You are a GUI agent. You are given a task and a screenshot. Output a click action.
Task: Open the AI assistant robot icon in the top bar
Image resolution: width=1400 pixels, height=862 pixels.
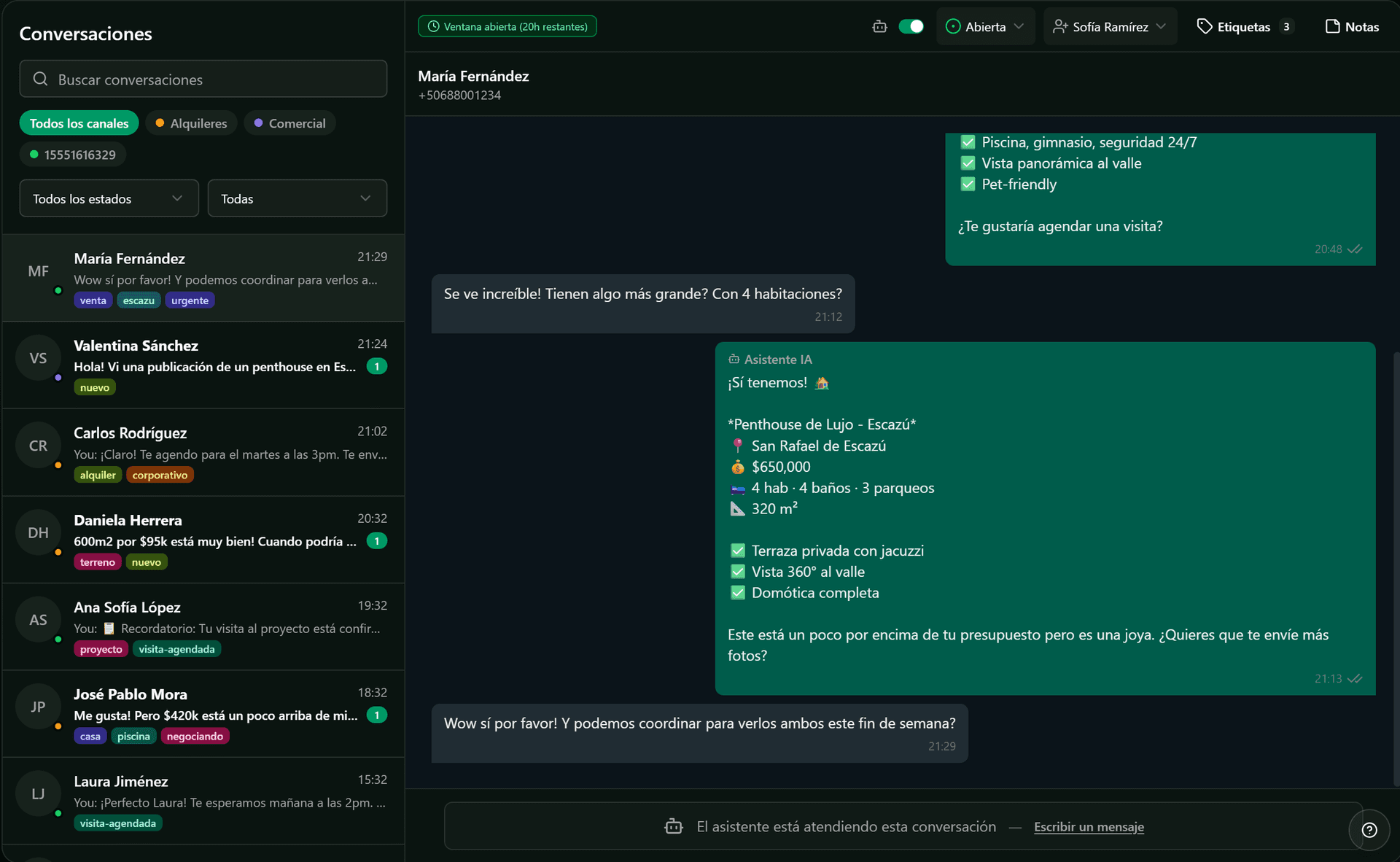[x=879, y=26]
